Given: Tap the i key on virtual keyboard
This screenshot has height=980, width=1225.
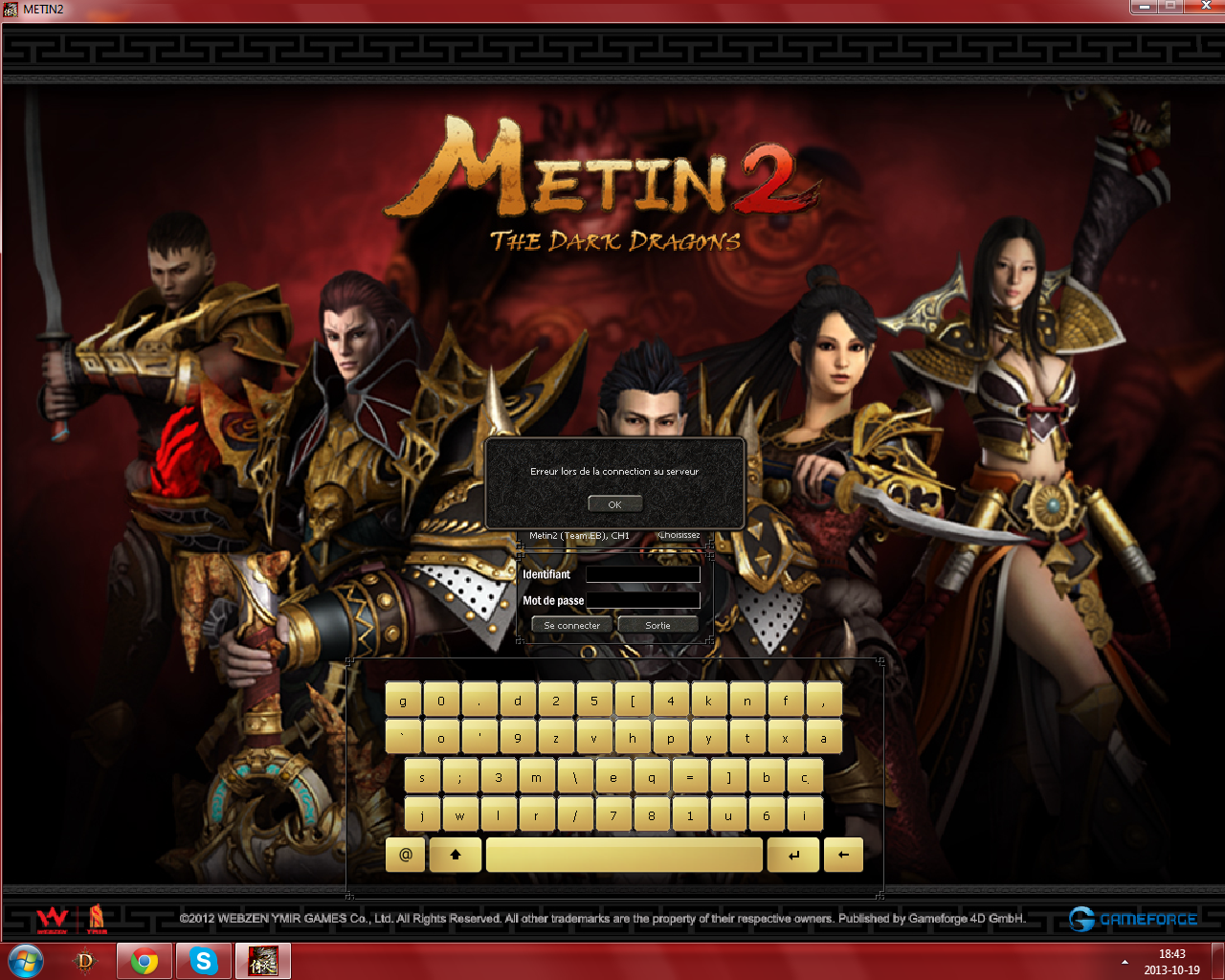Looking at the screenshot, I should coord(805,814).
